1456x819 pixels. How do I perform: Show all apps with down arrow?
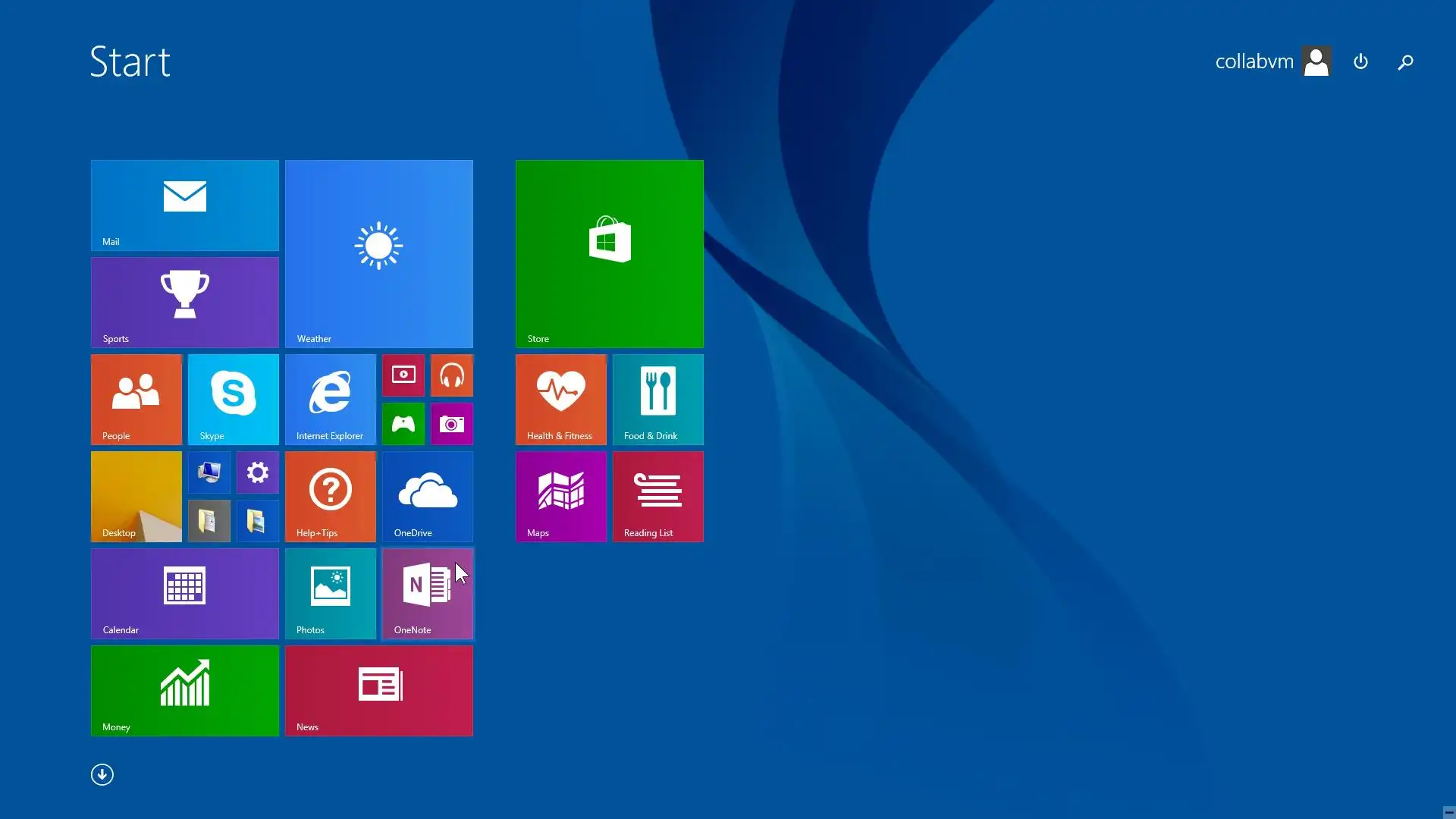tap(102, 774)
